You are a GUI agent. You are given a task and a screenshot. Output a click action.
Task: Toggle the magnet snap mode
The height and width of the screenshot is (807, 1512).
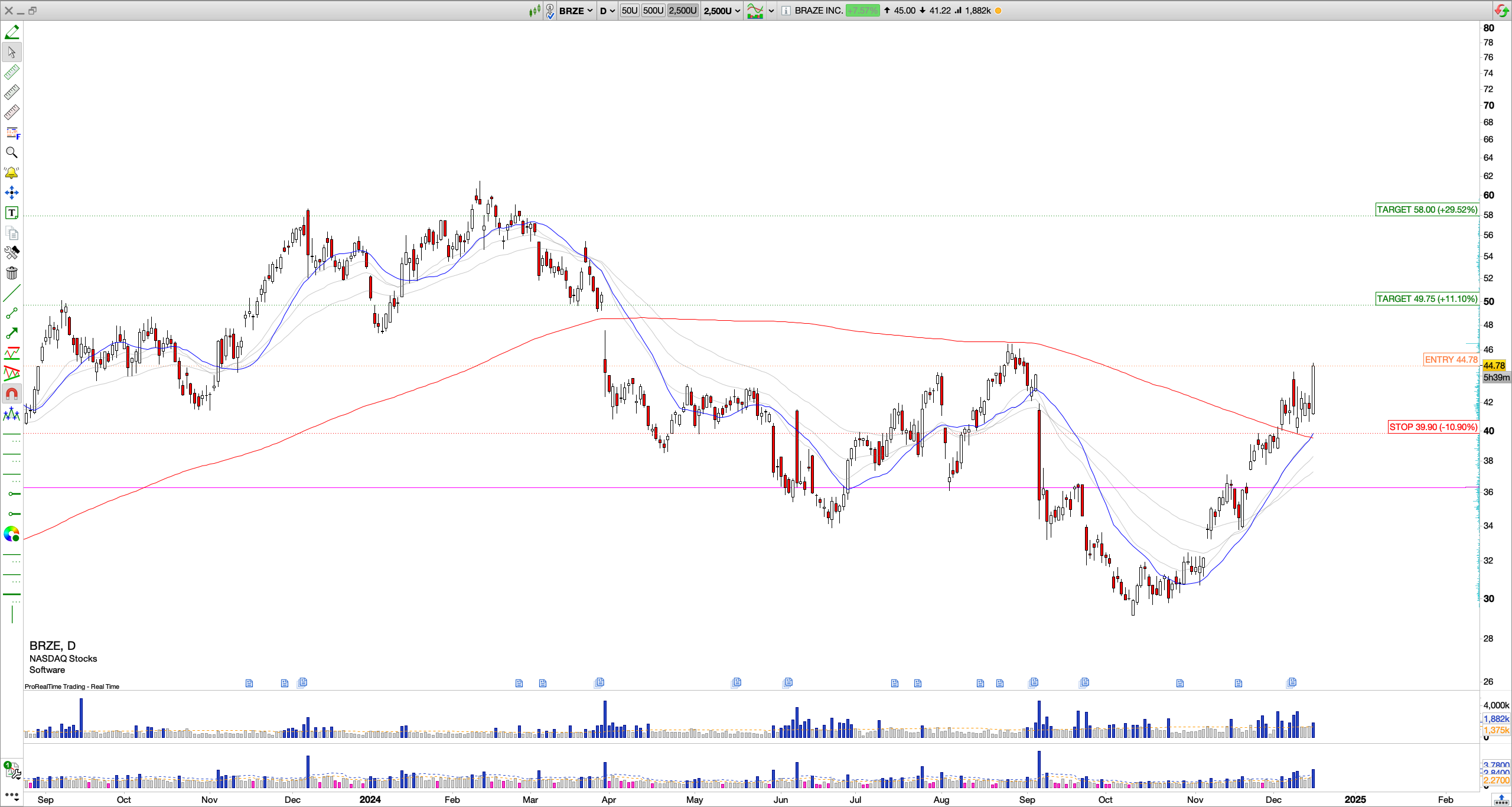coord(12,393)
